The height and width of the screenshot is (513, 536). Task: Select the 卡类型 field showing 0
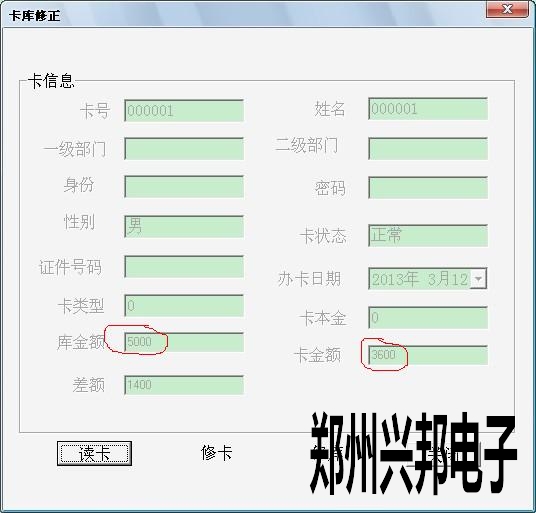(x=184, y=306)
